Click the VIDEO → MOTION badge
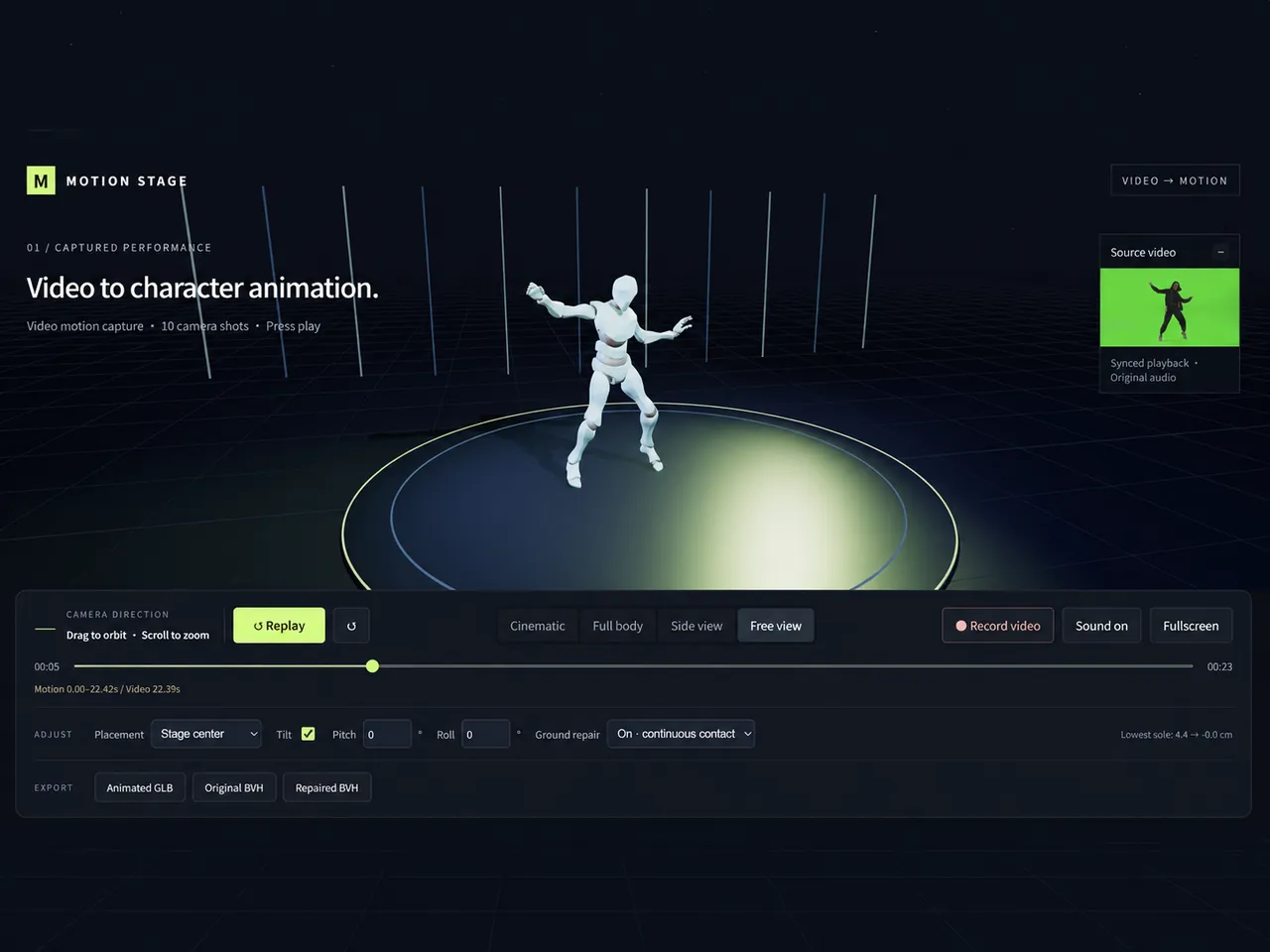Image resolution: width=1270 pixels, height=952 pixels. tap(1175, 180)
